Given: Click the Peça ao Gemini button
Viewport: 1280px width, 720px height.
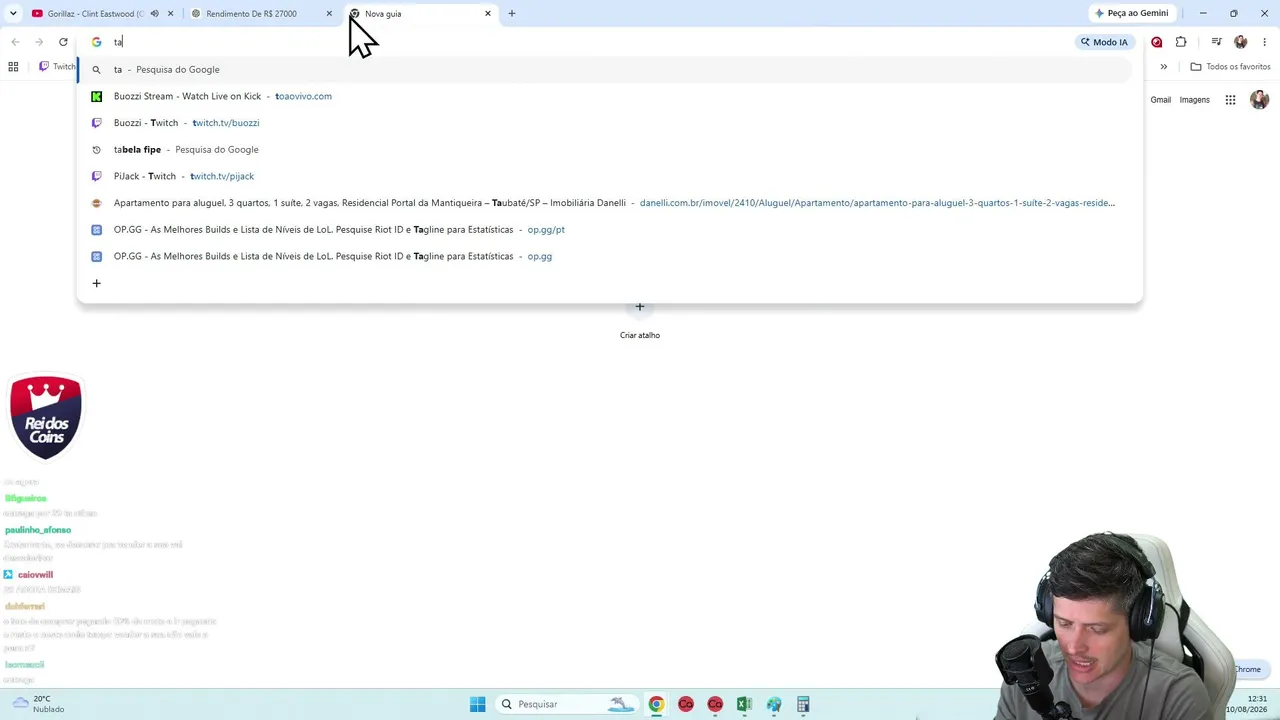Looking at the screenshot, I should point(1131,13).
